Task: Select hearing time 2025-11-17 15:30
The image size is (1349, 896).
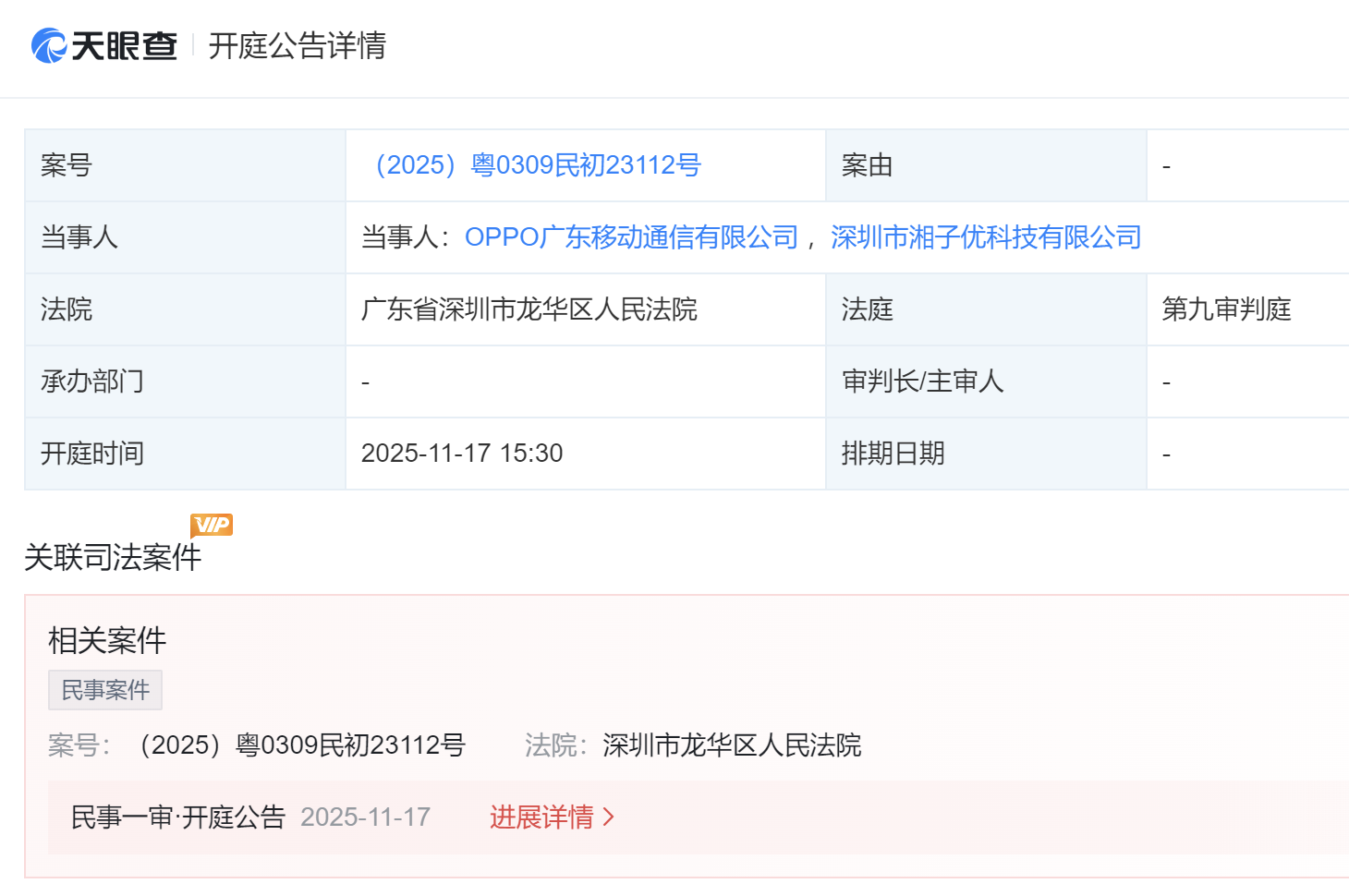Action: [x=462, y=454]
